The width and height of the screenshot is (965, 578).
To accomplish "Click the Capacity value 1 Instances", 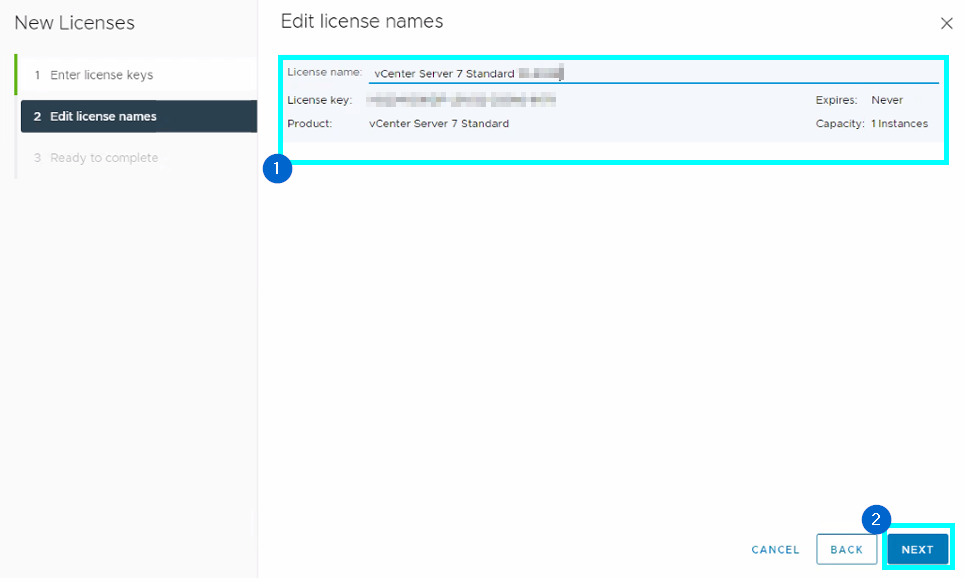I will point(899,124).
